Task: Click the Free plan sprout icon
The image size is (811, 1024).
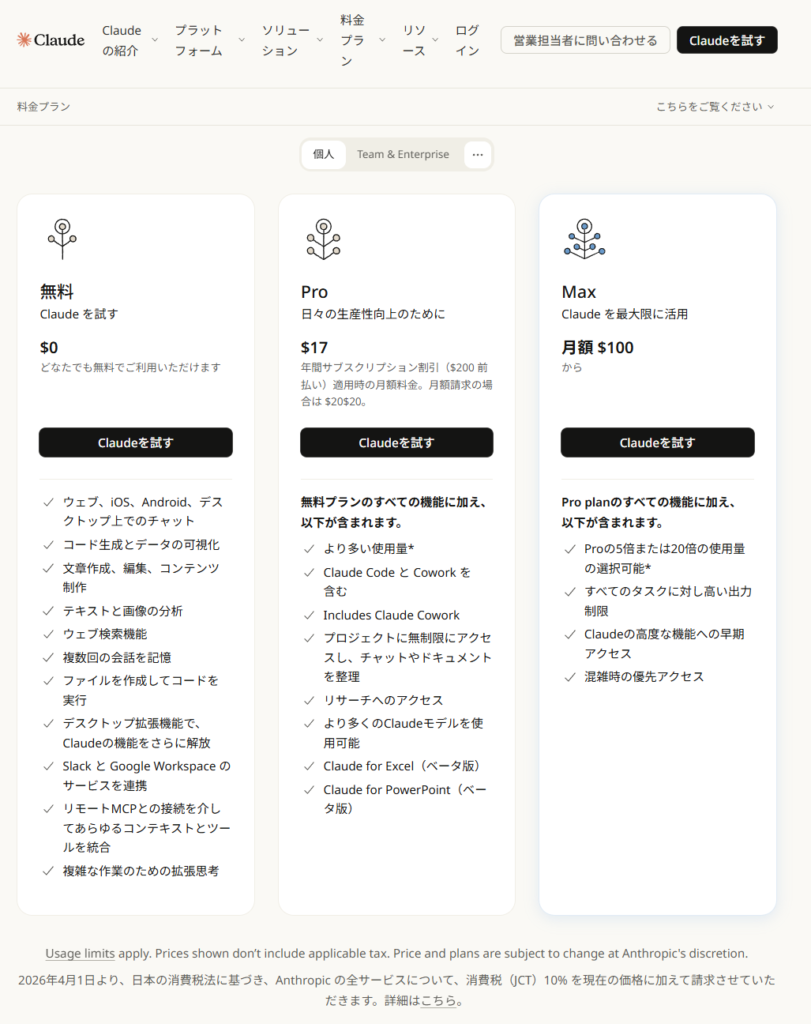Action: tap(62, 239)
